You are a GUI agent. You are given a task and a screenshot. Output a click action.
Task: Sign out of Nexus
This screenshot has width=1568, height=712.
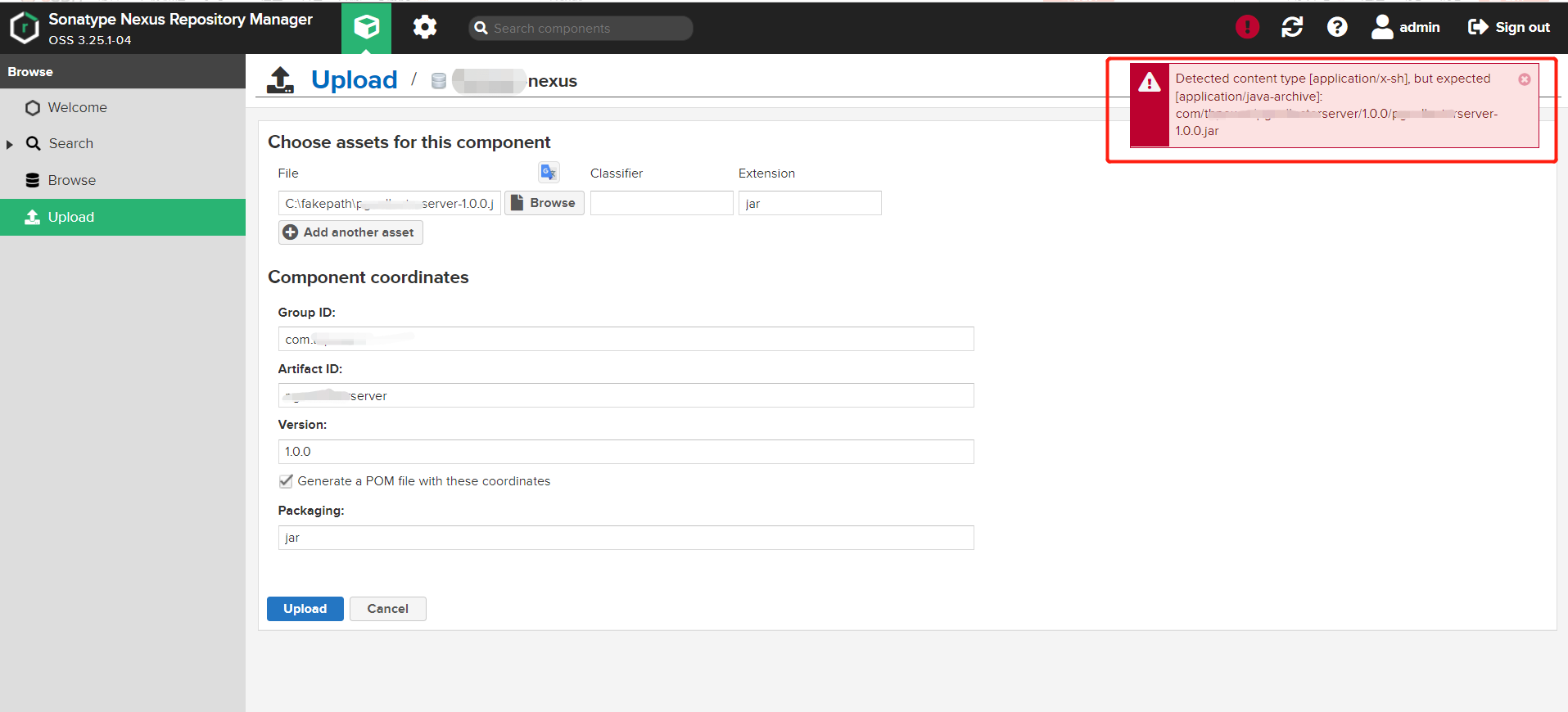[1509, 27]
